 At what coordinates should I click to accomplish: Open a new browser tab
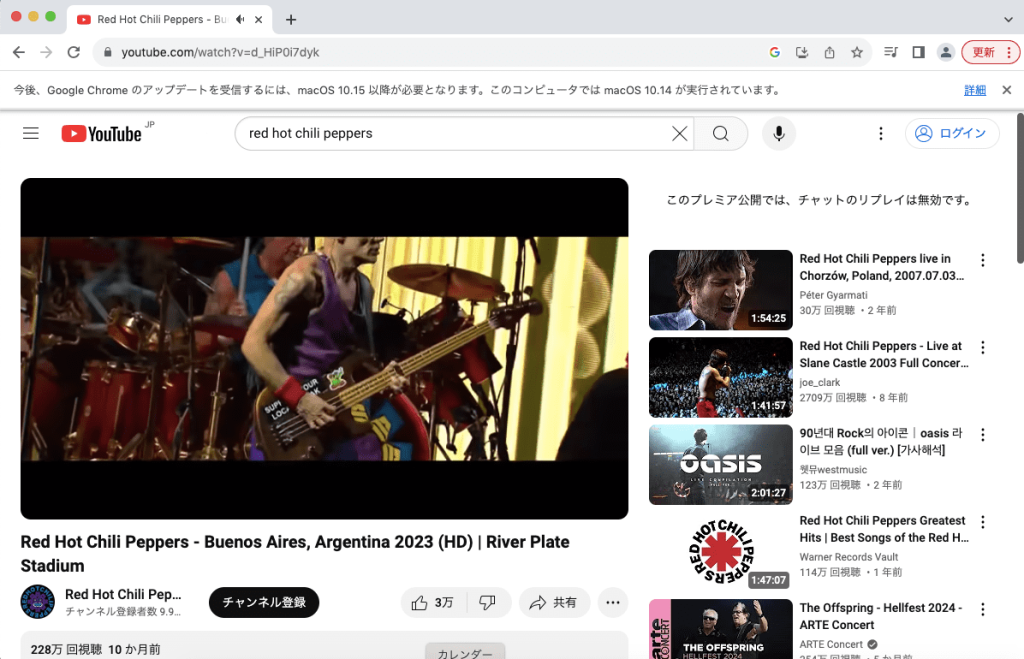tap(291, 20)
